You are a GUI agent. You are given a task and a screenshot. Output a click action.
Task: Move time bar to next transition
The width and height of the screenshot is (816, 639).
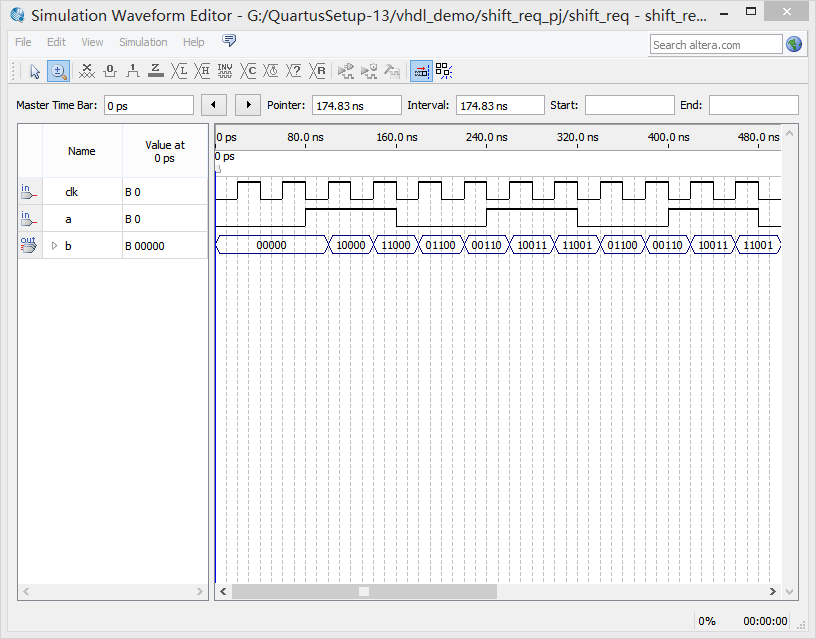(248, 105)
